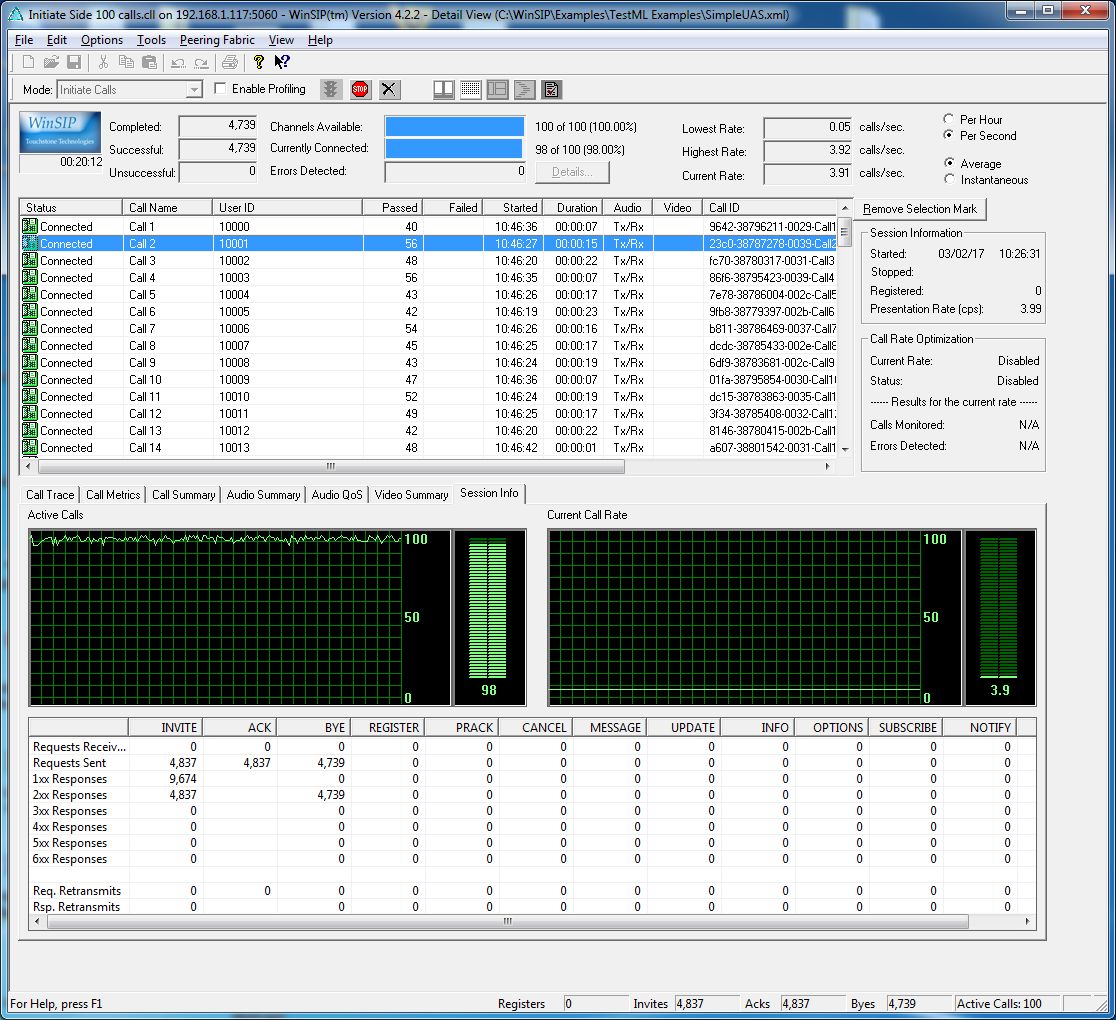Switch to the Audio QoS tab

tap(337, 495)
